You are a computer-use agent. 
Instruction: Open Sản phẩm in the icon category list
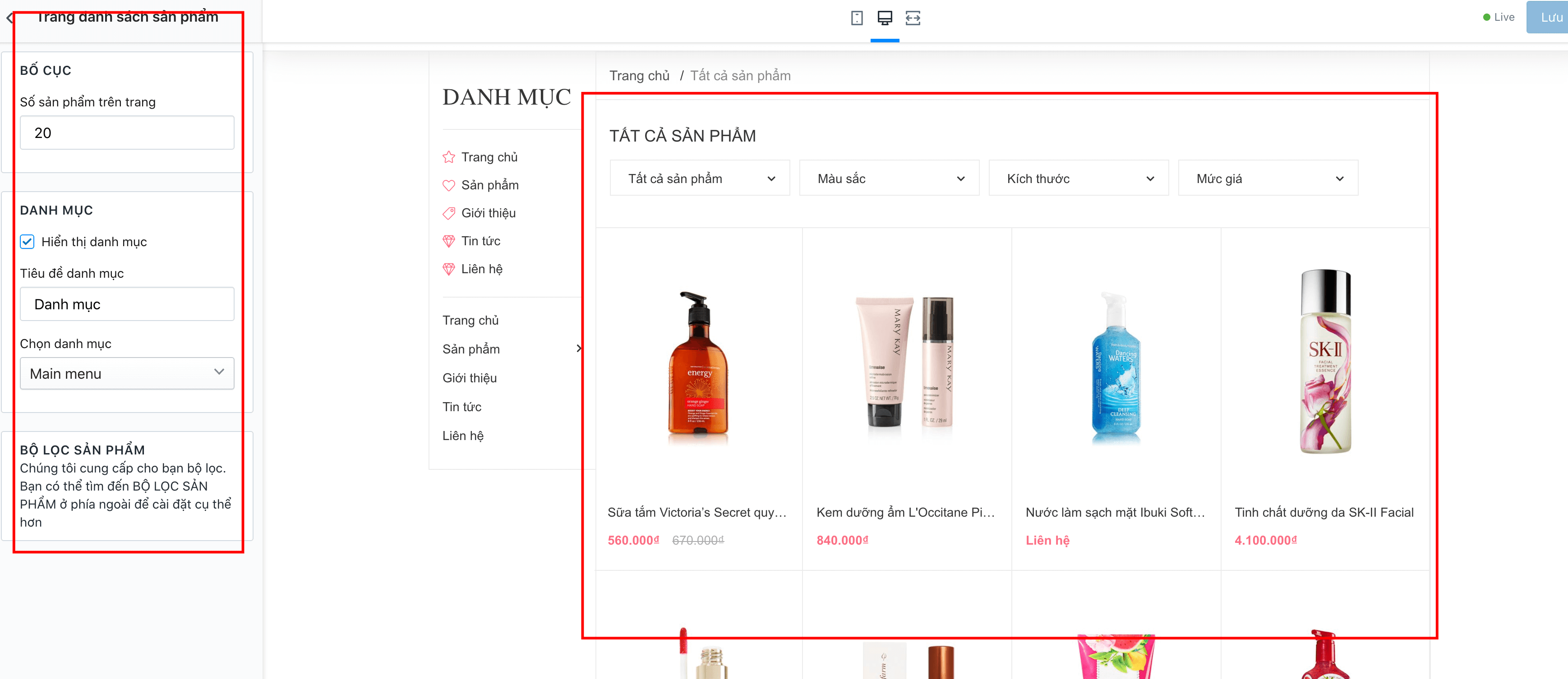click(x=490, y=185)
